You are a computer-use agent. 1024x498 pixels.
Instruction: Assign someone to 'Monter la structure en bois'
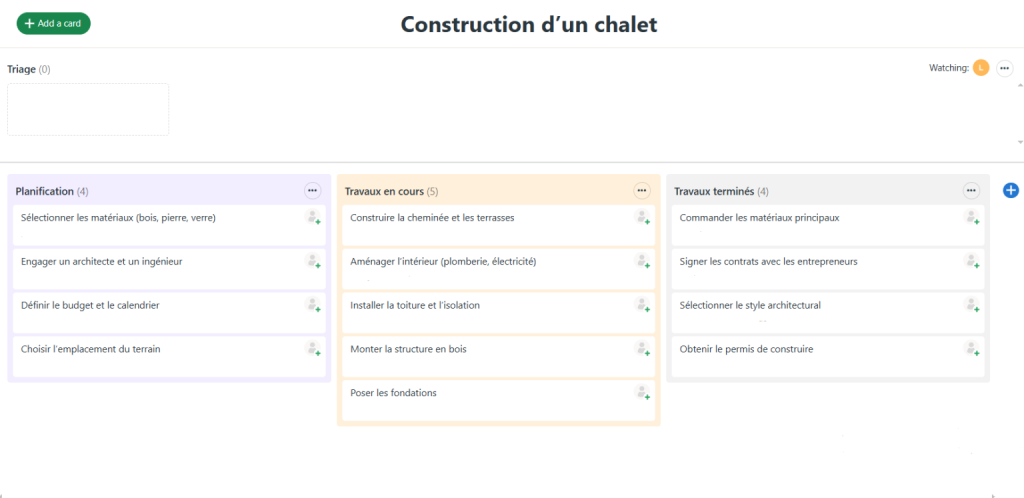click(x=642, y=349)
